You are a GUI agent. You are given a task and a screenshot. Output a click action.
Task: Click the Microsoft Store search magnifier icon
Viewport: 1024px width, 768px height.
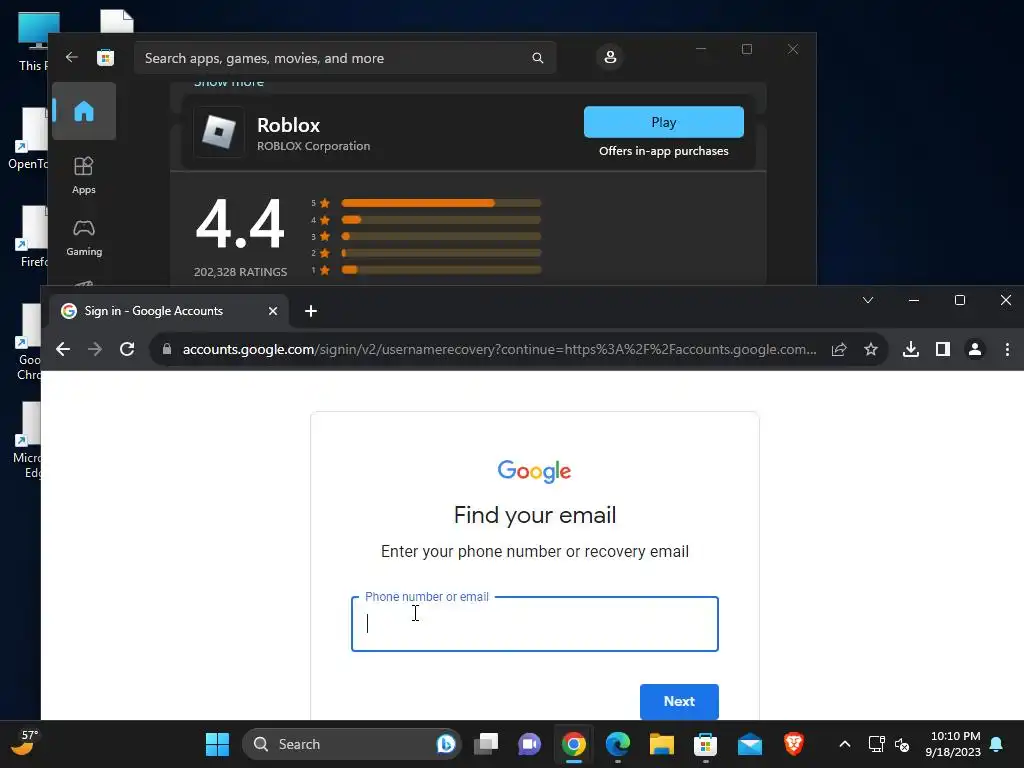coord(537,58)
